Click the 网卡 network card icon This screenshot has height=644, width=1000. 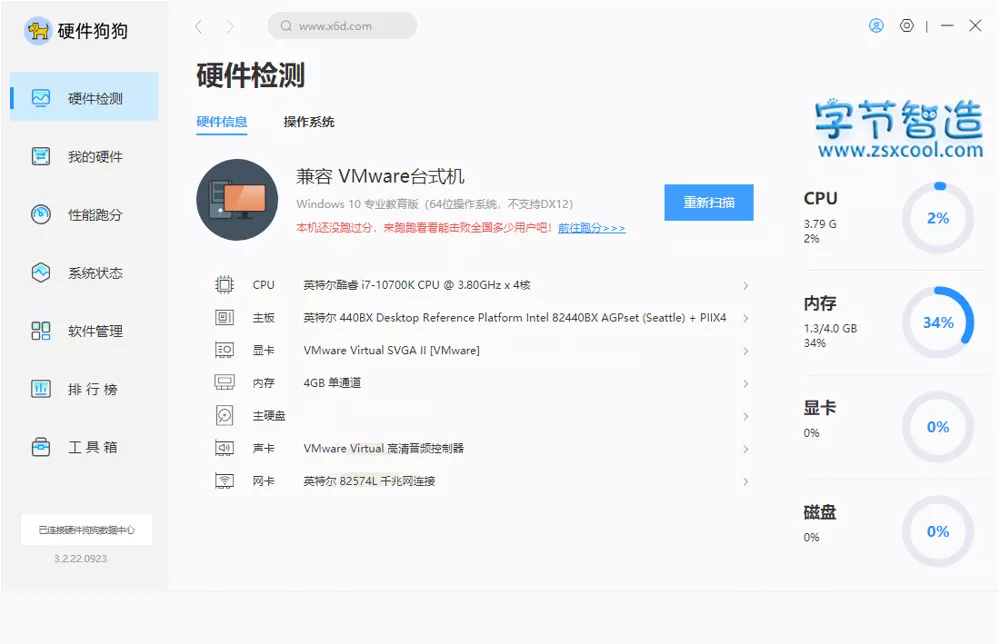click(x=224, y=480)
